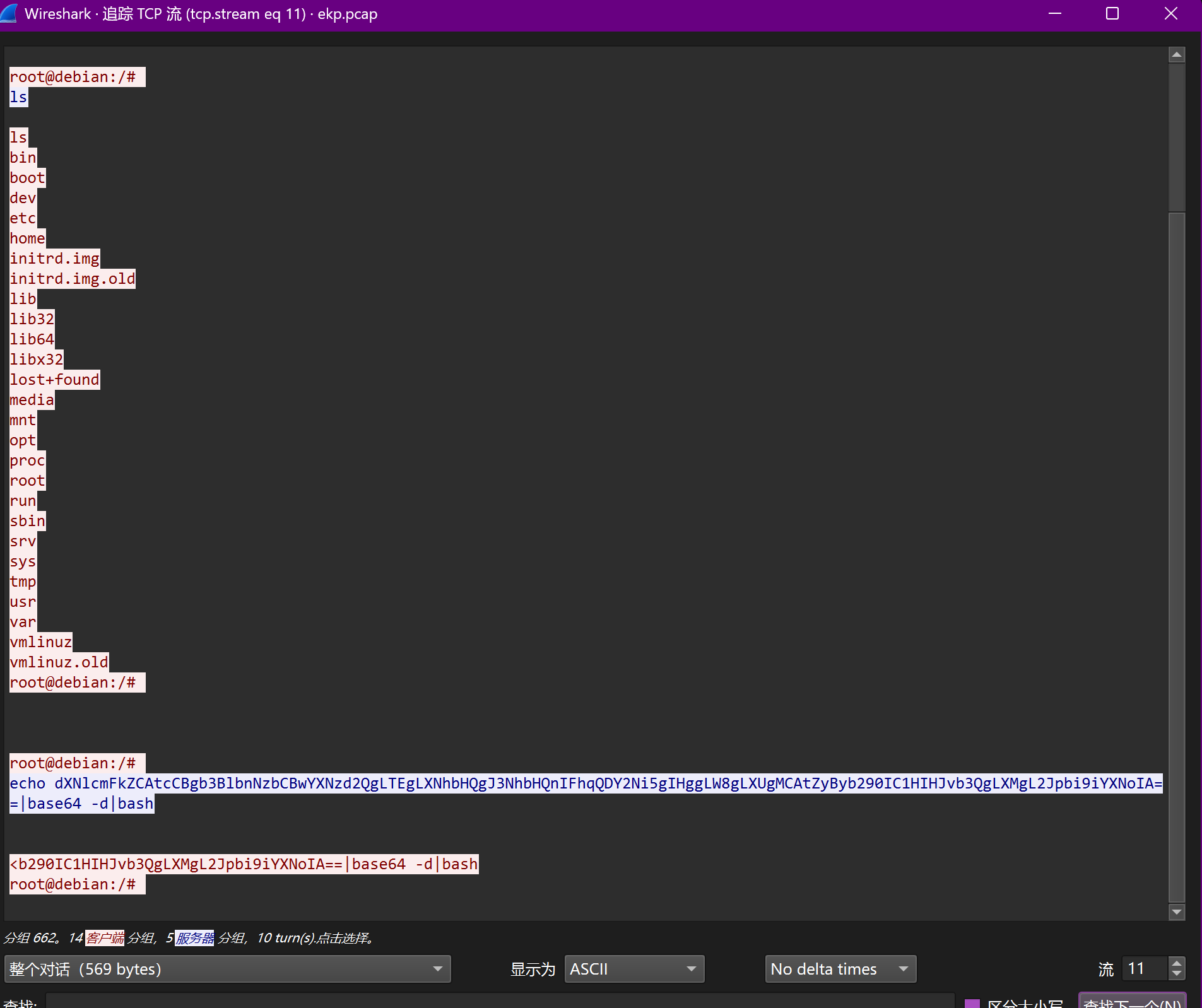1202x1008 pixels.
Task: Select the 'lib64' directory line
Action: click(x=32, y=339)
